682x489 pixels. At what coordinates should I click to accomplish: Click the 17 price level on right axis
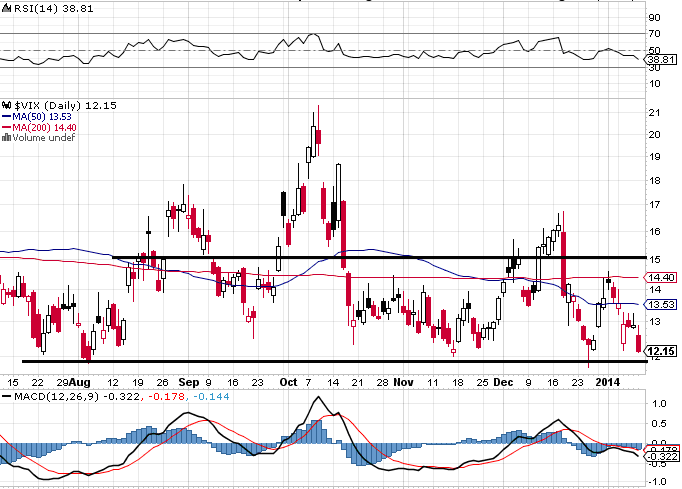coord(654,204)
